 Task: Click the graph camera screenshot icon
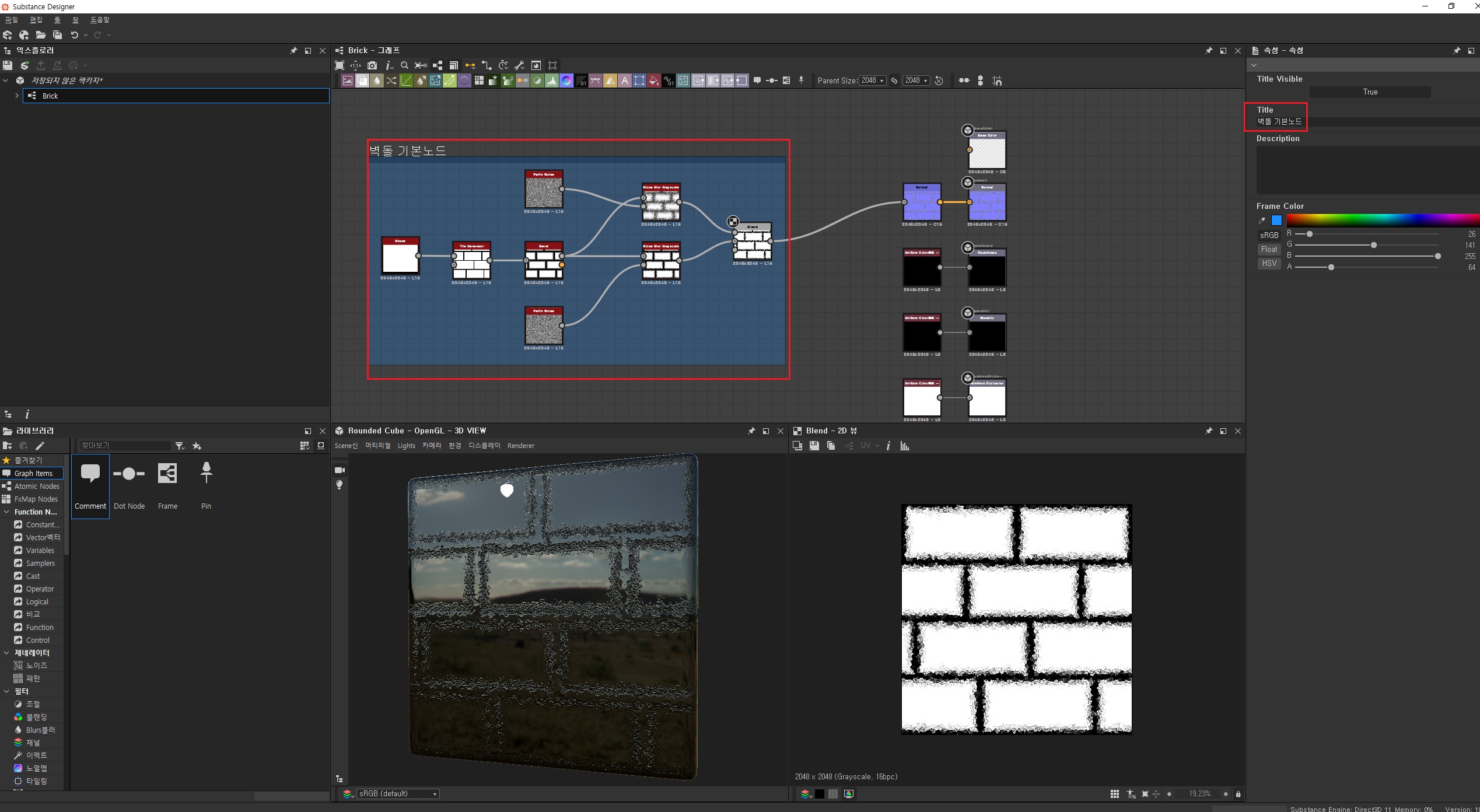point(372,65)
